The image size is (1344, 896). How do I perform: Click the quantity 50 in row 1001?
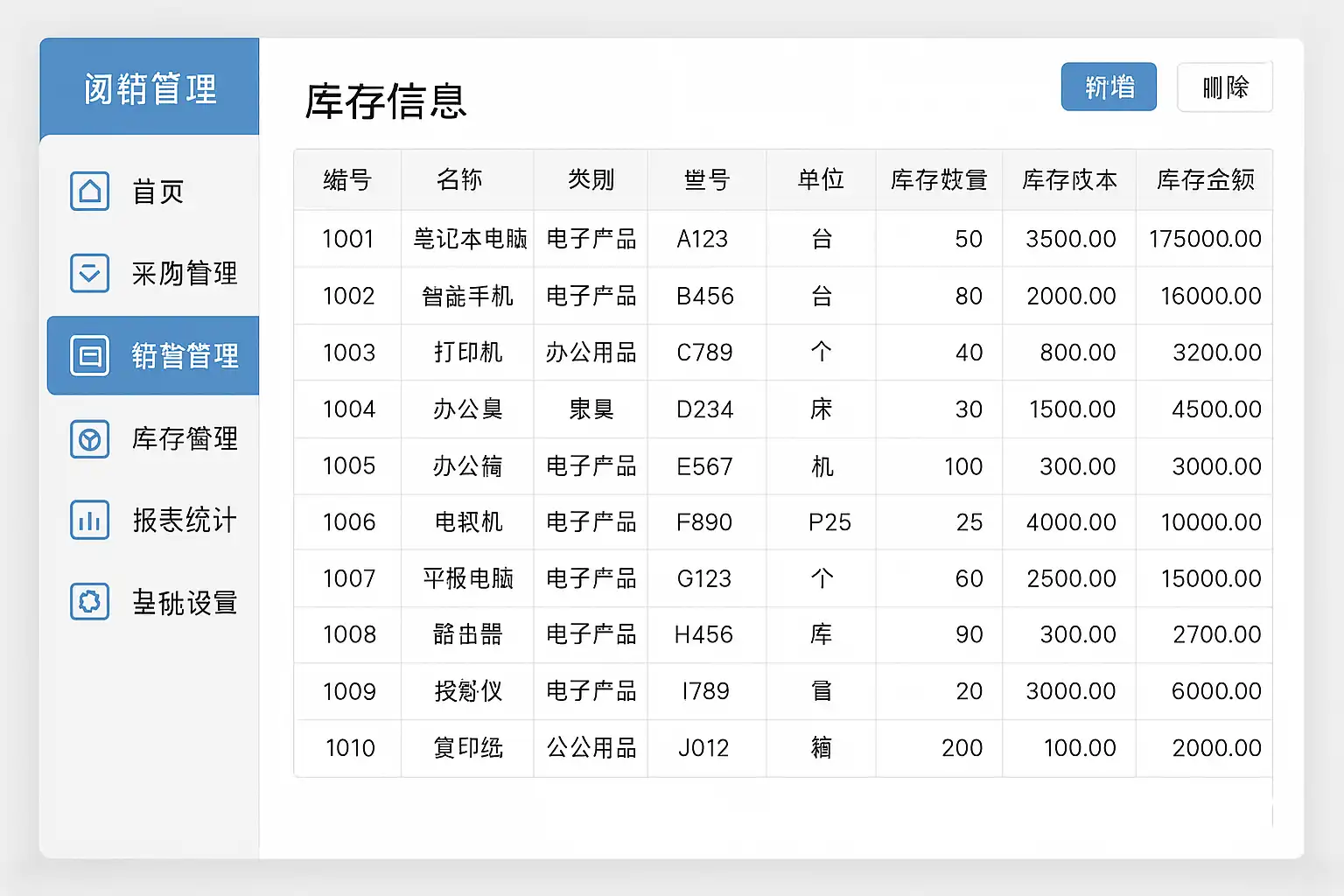(969, 239)
